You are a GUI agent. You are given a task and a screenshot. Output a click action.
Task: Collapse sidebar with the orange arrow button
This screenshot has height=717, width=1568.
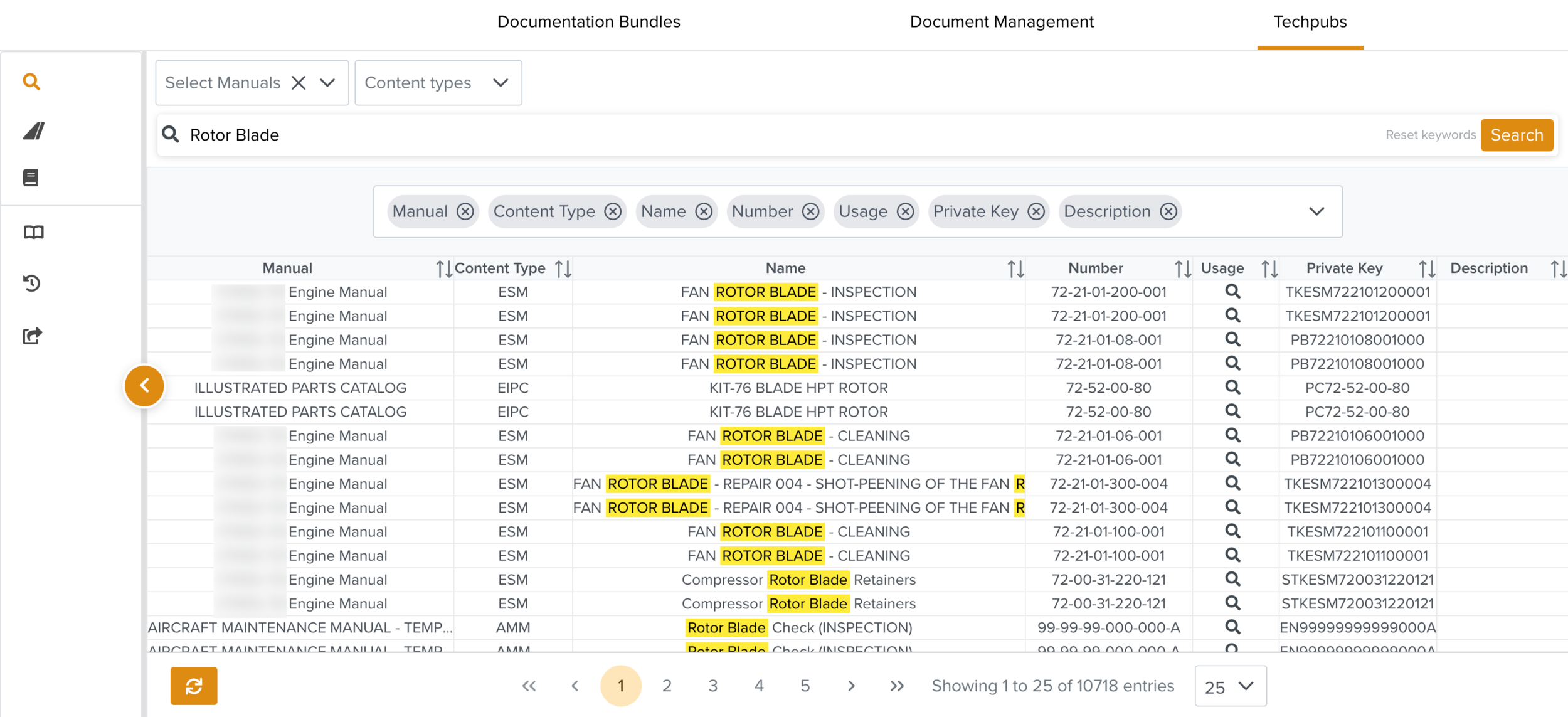(144, 386)
